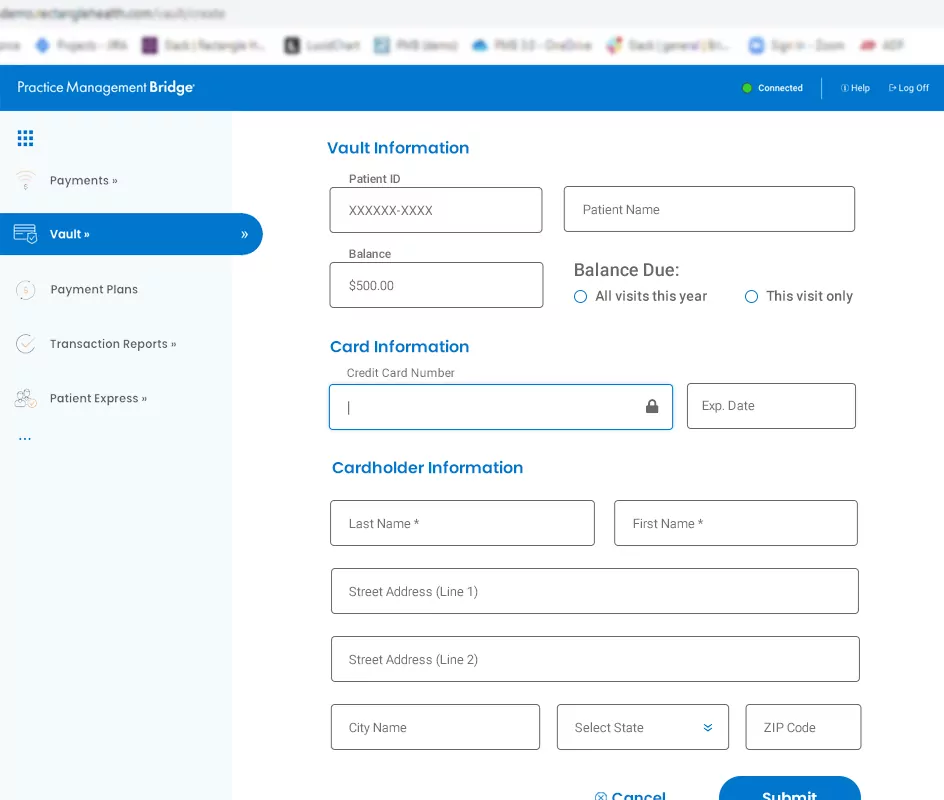Image resolution: width=944 pixels, height=800 pixels.
Task: Click the apps grid icon in sidebar
Action: click(x=25, y=138)
